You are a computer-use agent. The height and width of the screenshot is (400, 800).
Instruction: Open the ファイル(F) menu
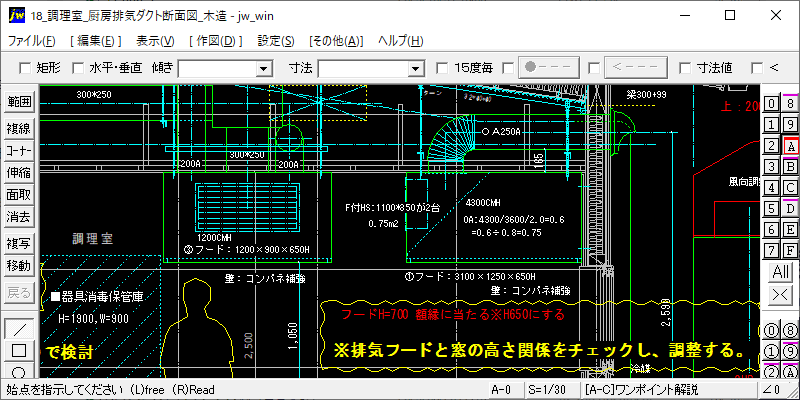(32, 41)
